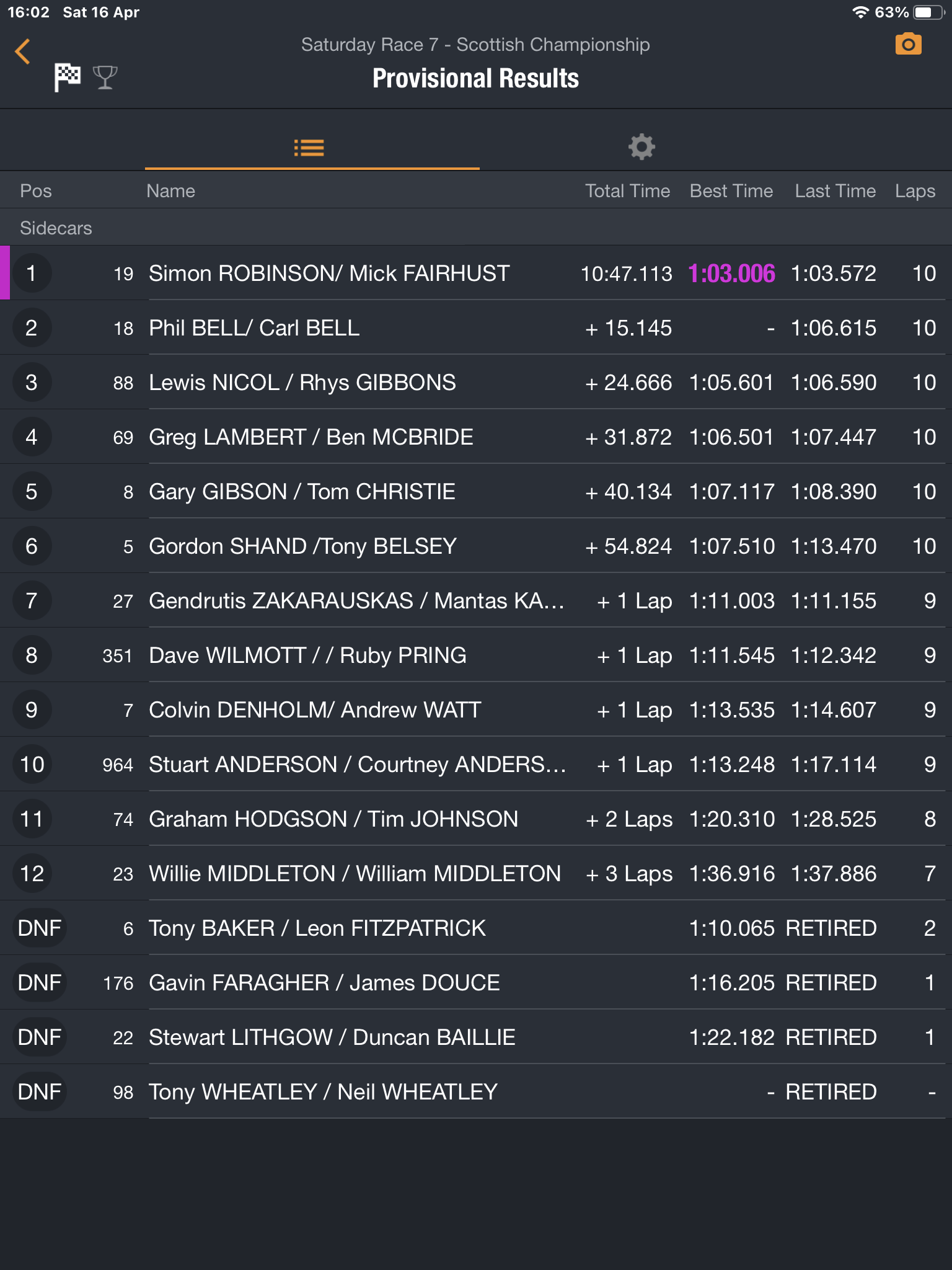Tap the orange camera icon
The image size is (952, 1270).
(x=908, y=45)
